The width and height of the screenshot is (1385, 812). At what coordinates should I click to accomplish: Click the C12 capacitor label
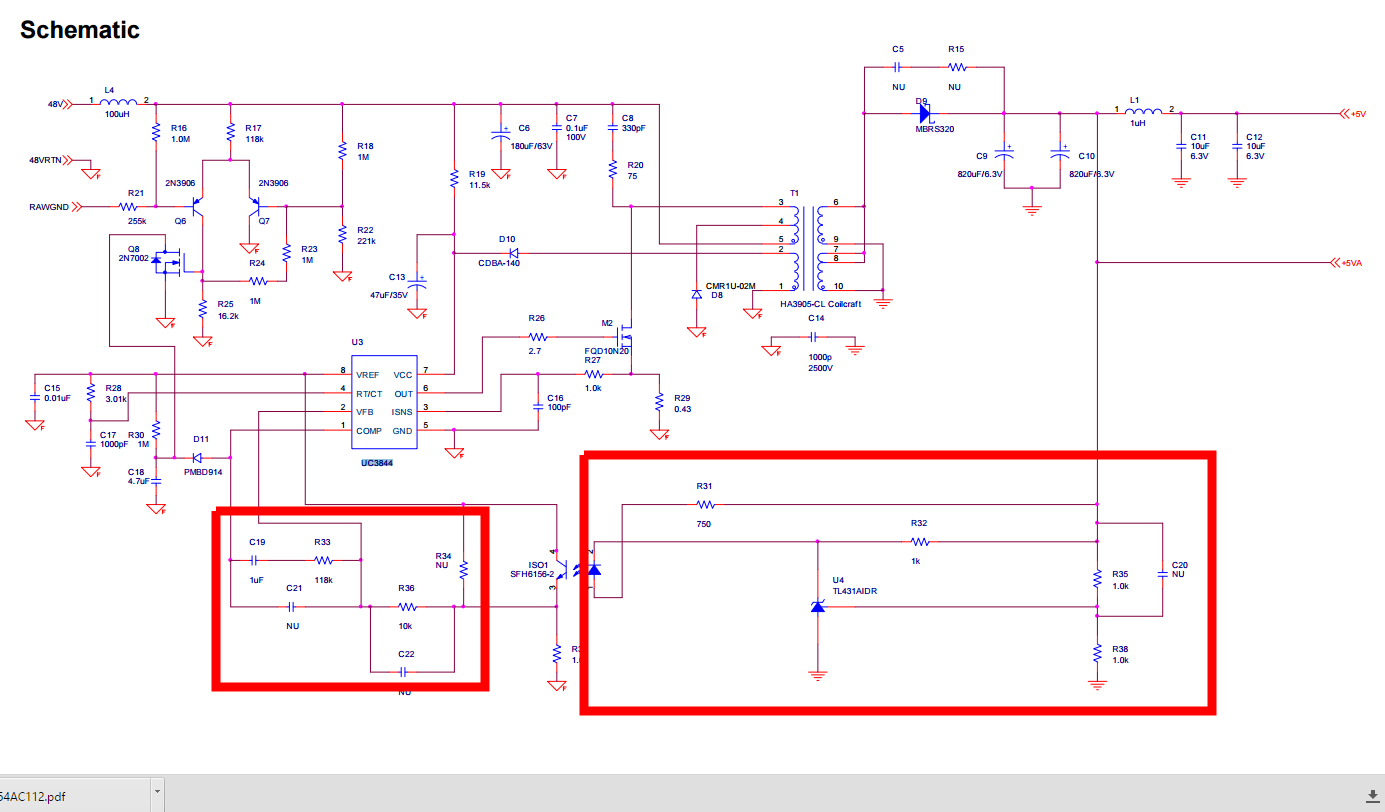pyautogui.click(x=1255, y=137)
